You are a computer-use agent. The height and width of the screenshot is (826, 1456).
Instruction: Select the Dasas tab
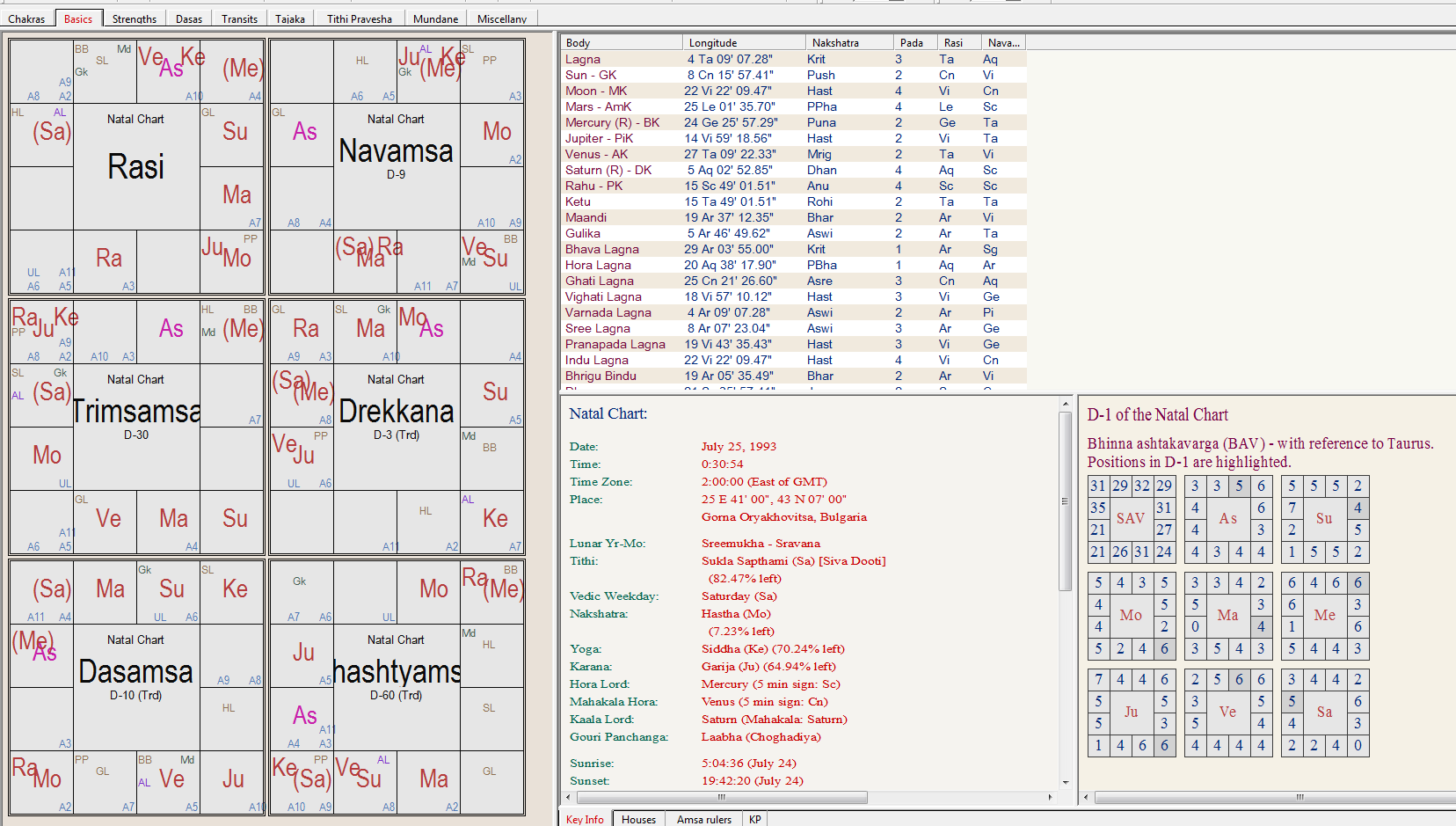(189, 18)
